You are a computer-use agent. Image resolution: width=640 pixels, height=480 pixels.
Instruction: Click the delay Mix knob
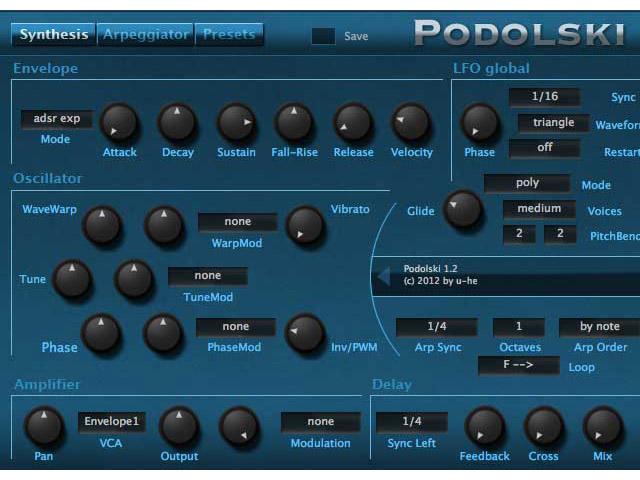(602, 426)
